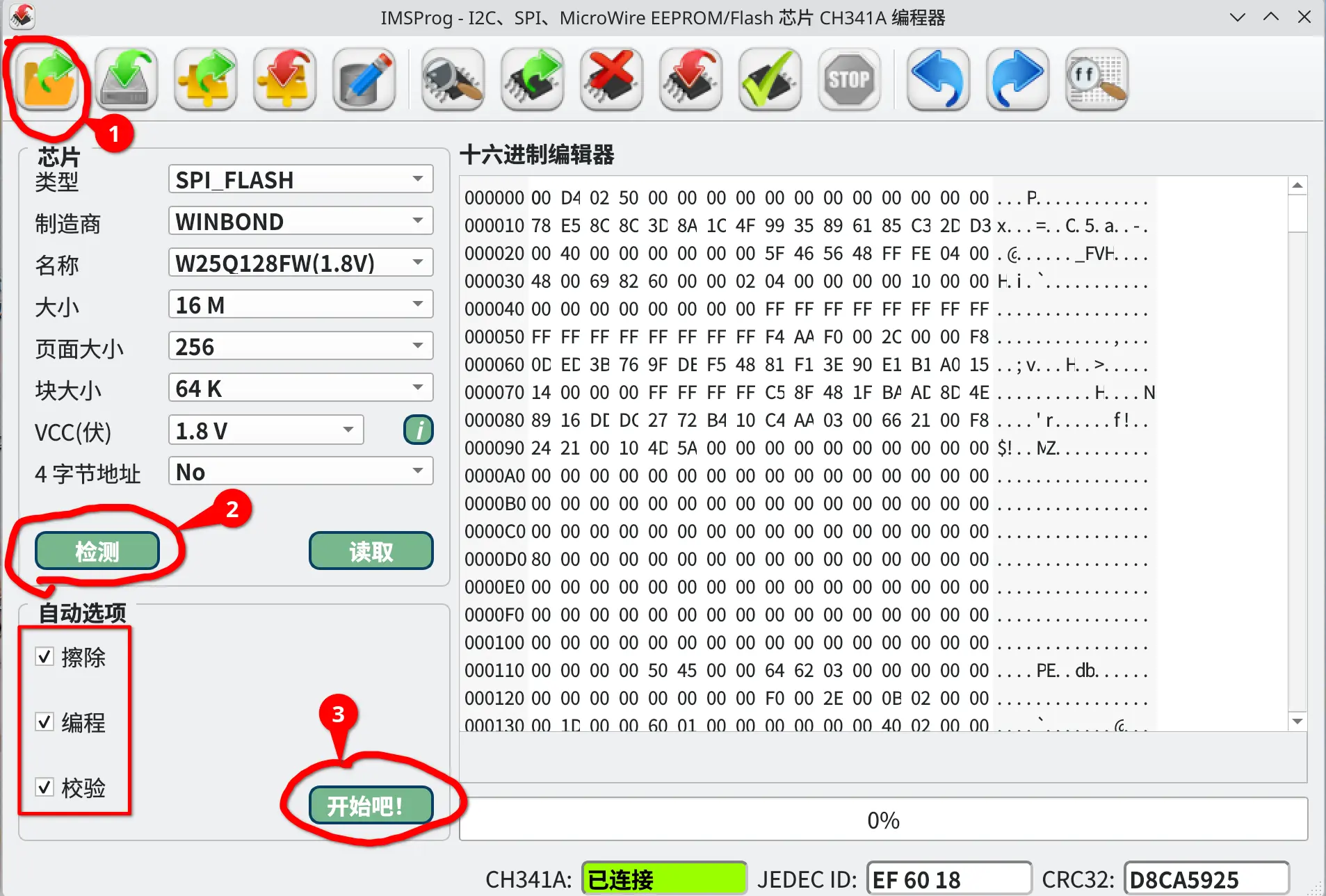Click hex row offset 0000D0

(494, 560)
